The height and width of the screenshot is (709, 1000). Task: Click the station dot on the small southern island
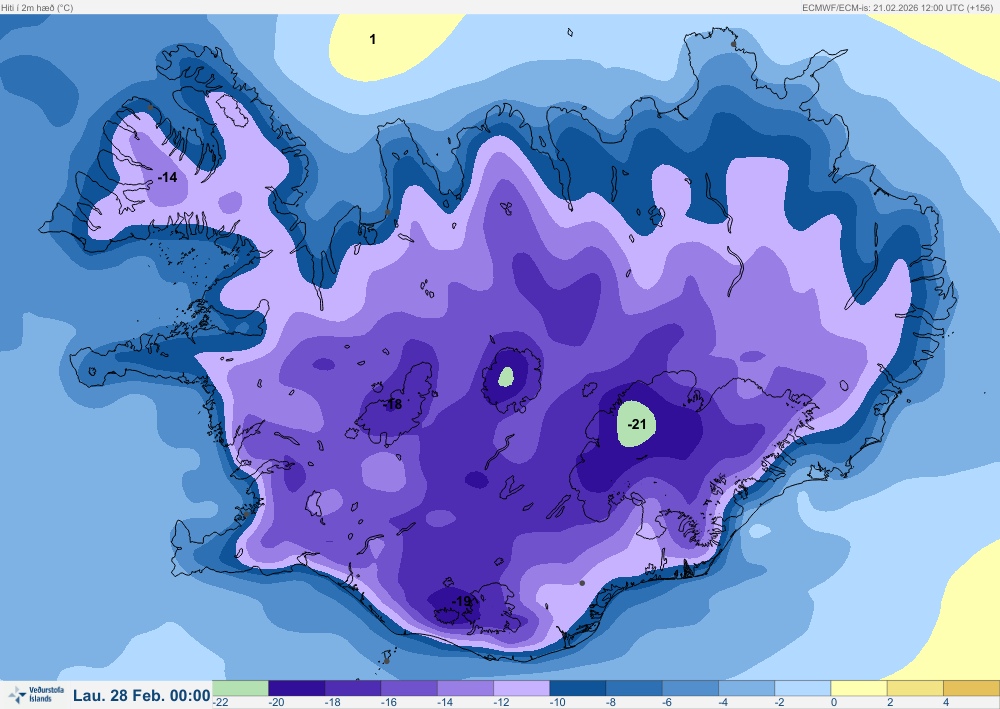click(x=386, y=661)
